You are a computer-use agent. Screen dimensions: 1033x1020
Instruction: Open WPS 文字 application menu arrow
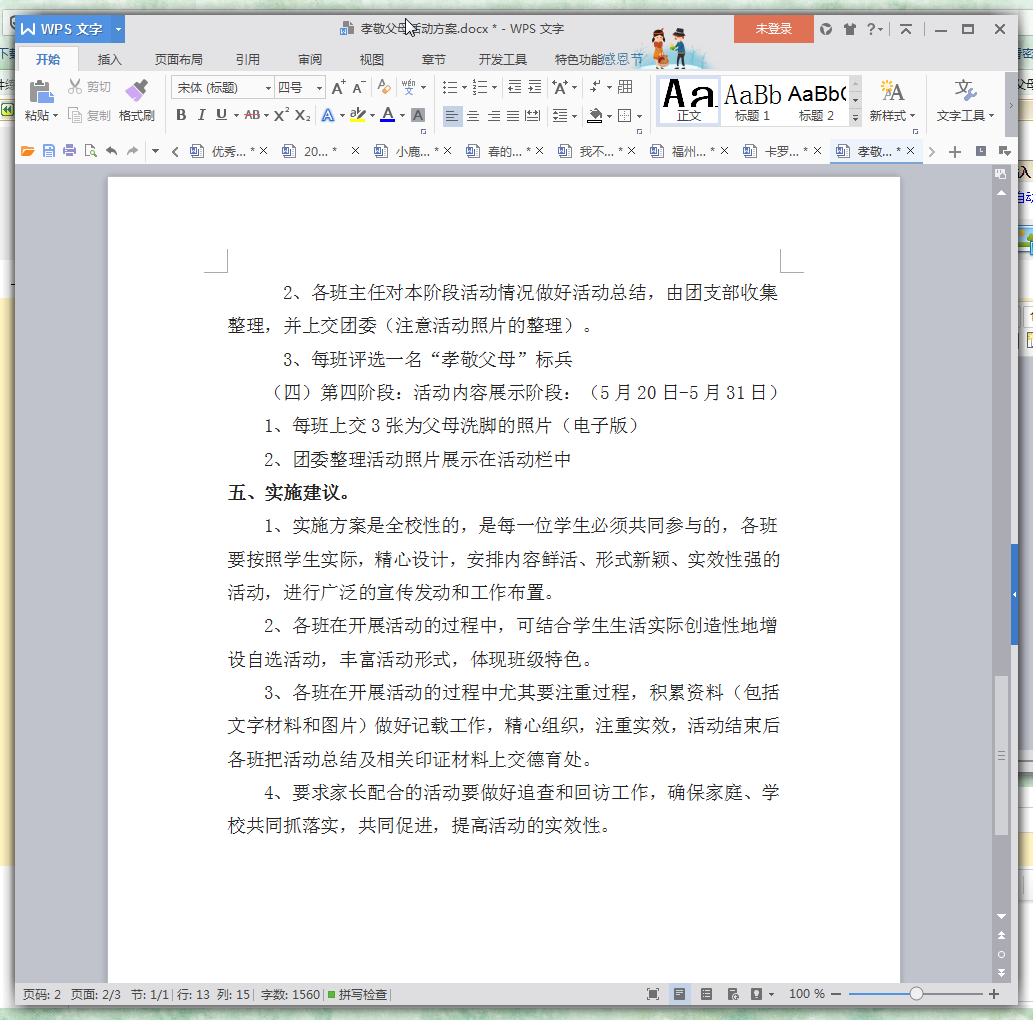click(119, 29)
